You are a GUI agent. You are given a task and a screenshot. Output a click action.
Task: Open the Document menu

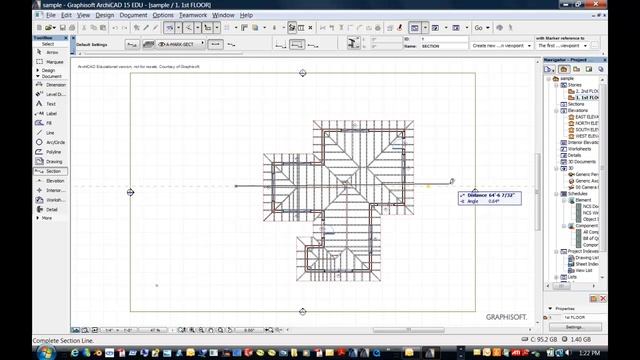133,15
